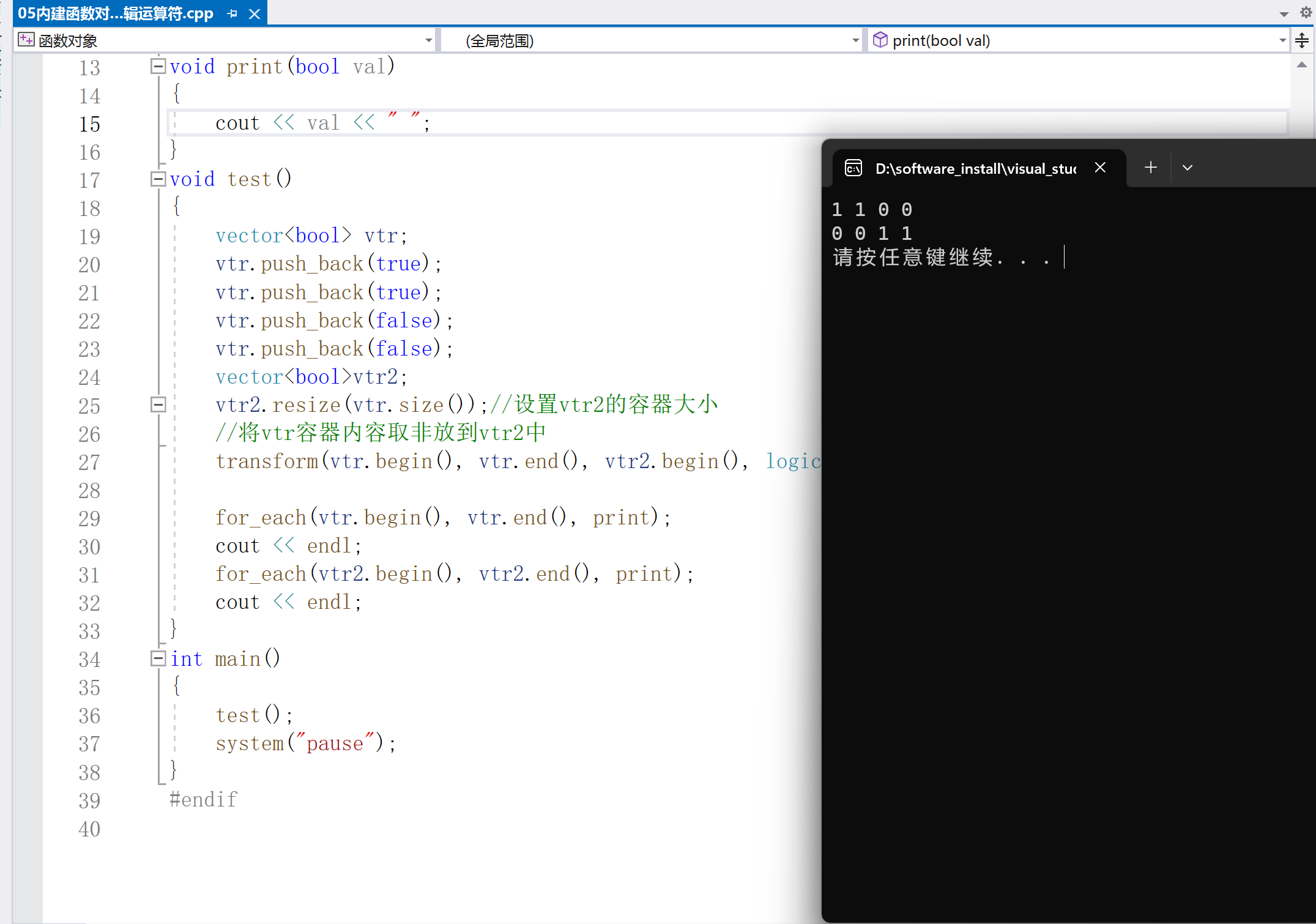Open the print(bool val) member dropdown
This screenshot has width=1316, height=924.
coord(1282,40)
